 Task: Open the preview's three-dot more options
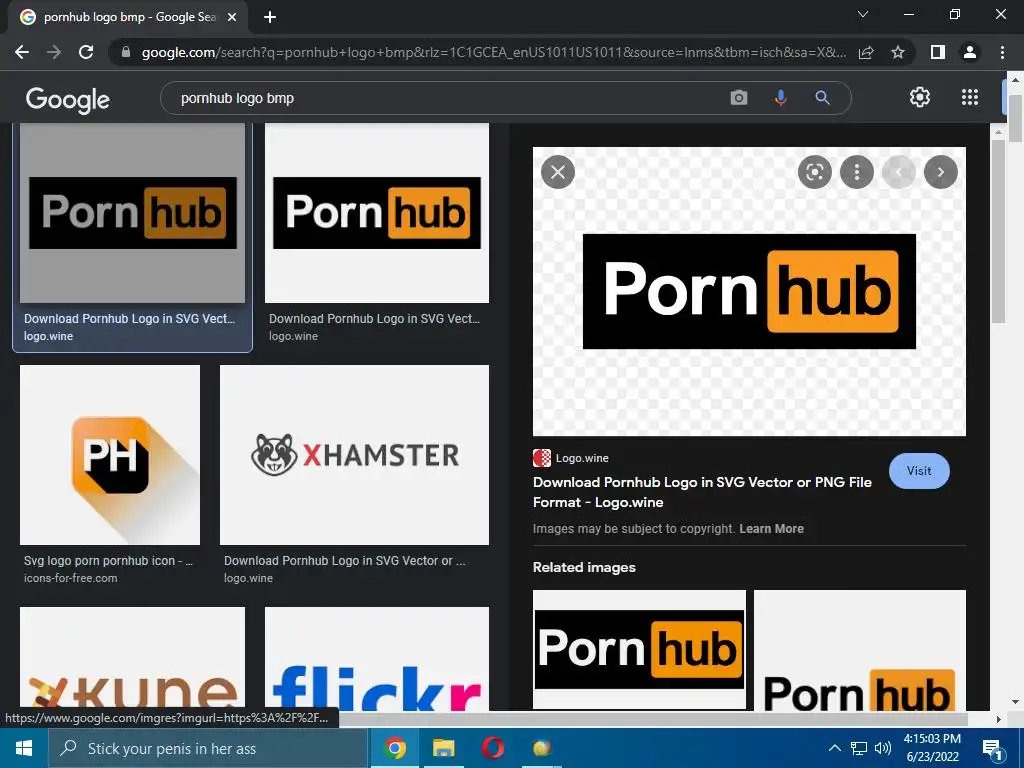tap(857, 172)
